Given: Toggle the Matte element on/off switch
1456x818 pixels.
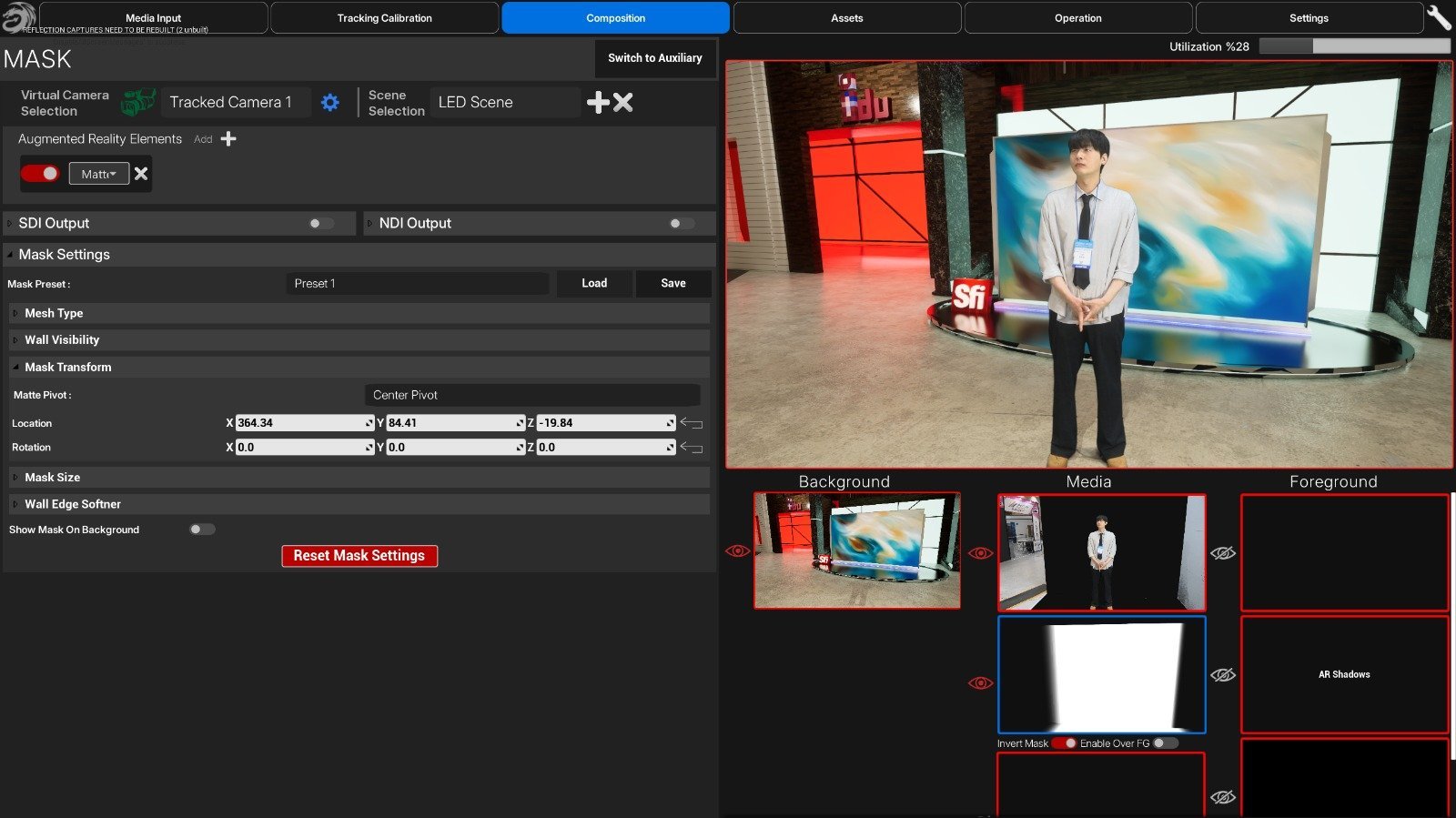Looking at the screenshot, I should tap(40, 173).
